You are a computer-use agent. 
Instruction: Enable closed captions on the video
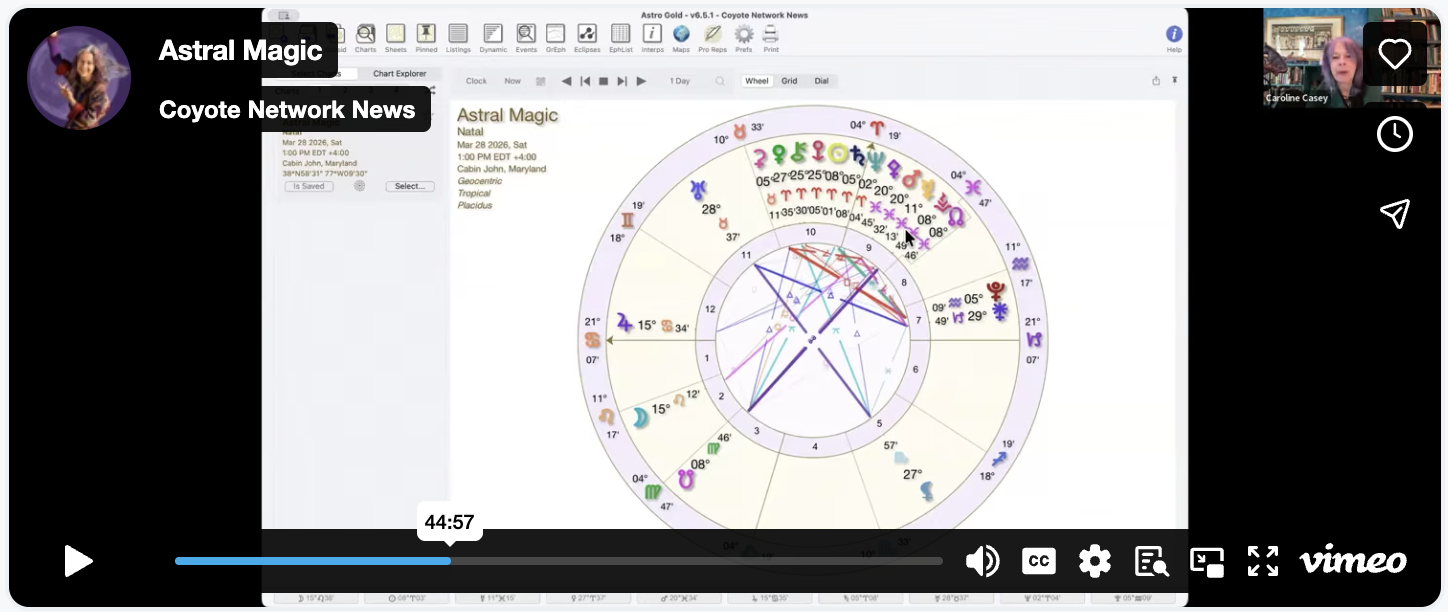pyautogui.click(x=1039, y=561)
